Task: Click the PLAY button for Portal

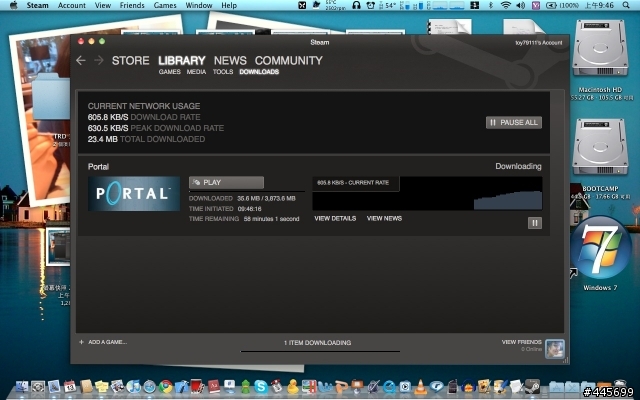Action: pos(226,182)
